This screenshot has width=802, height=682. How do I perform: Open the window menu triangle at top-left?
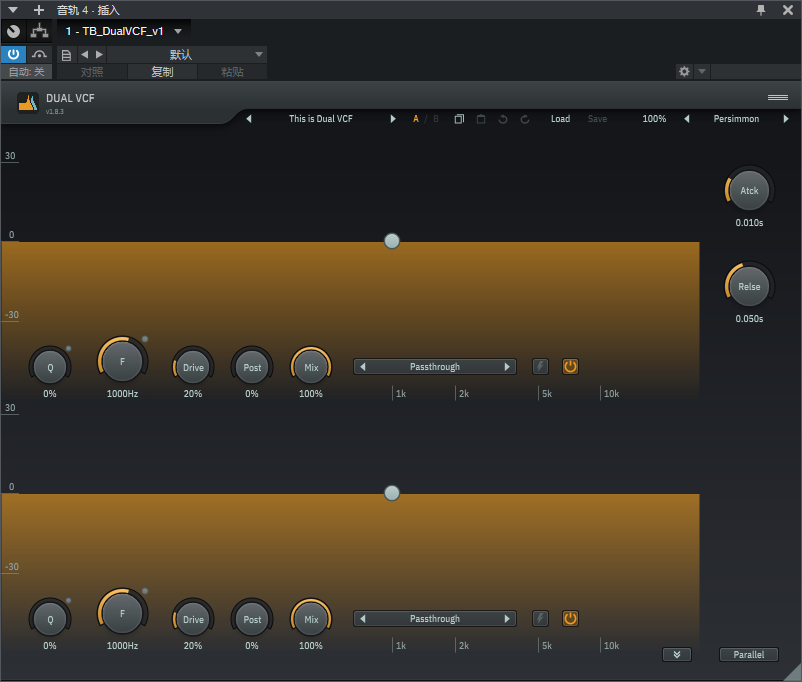pyautogui.click(x=13, y=10)
